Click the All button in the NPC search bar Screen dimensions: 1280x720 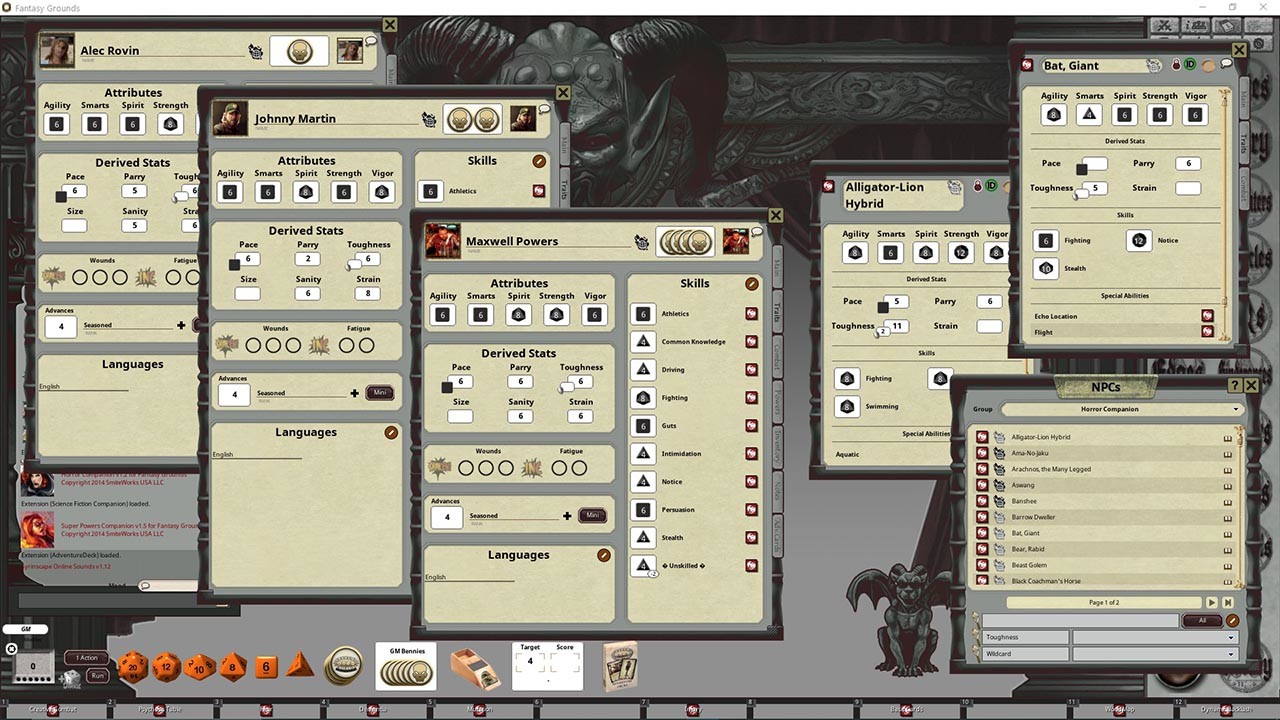[1203, 620]
